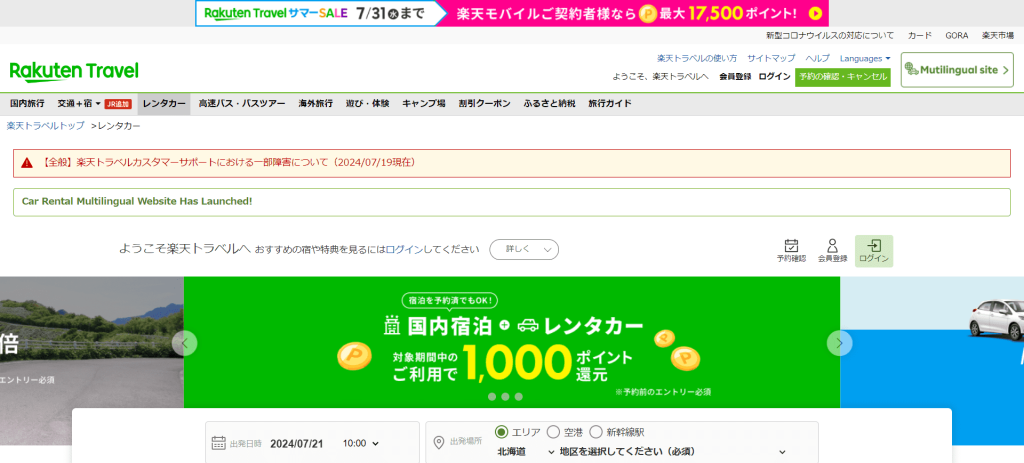Open the Languages dropdown

(x=865, y=58)
